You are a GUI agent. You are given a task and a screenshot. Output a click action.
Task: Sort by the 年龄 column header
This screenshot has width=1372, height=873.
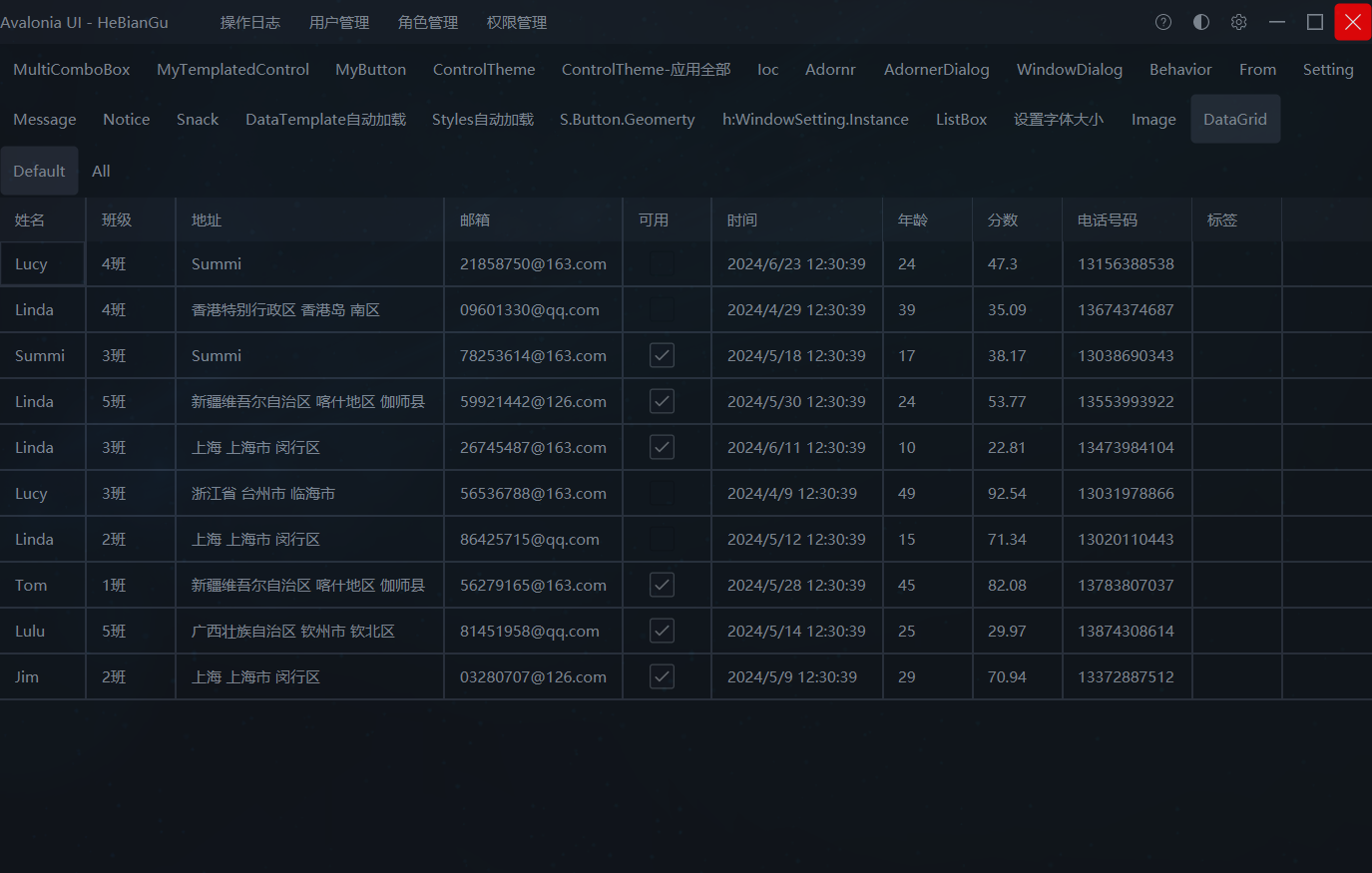pyautogui.click(x=928, y=219)
